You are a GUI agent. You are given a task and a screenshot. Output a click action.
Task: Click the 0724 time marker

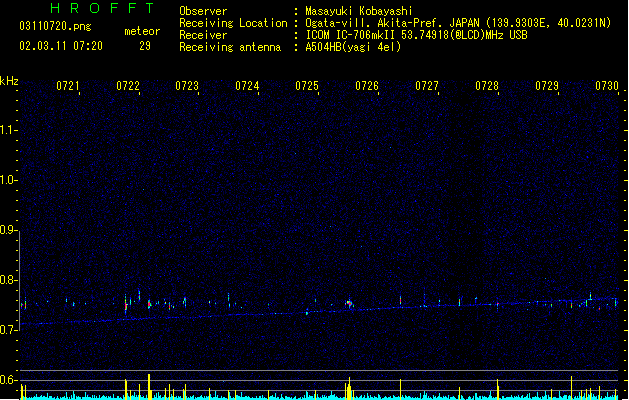coord(247,86)
